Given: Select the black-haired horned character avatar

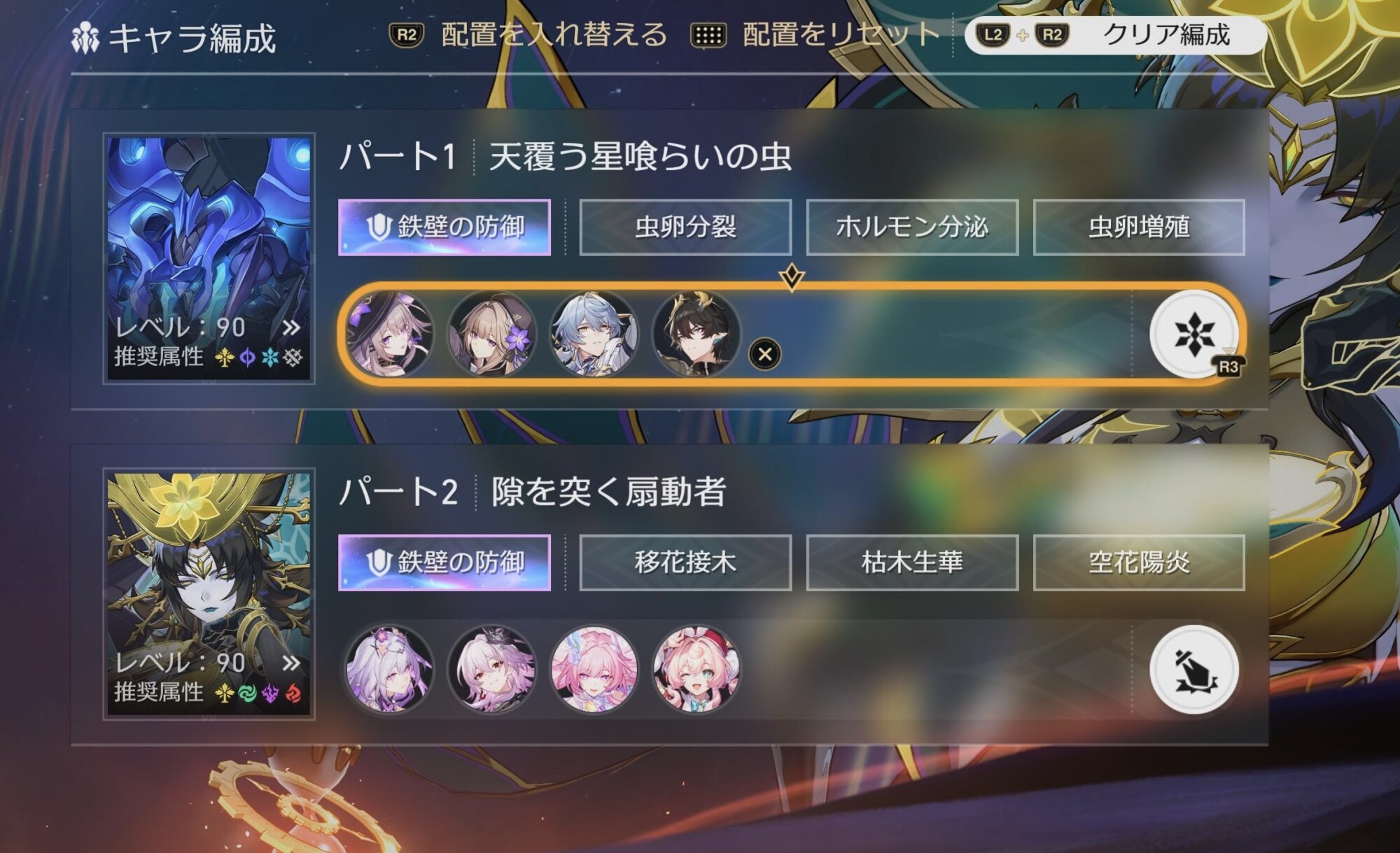Looking at the screenshot, I should click(x=696, y=334).
